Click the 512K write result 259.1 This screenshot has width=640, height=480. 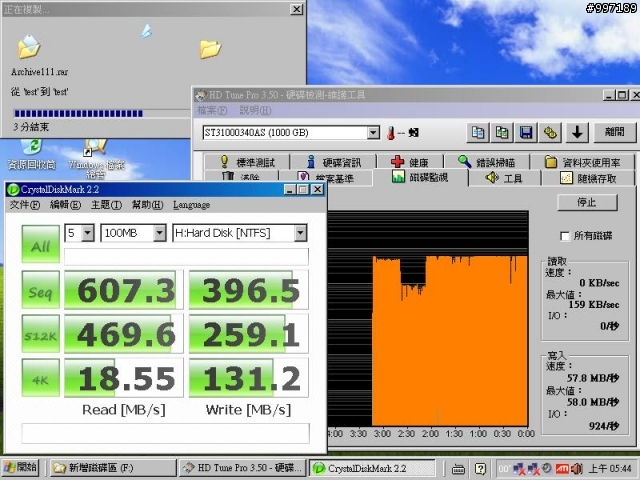tap(249, 334)
